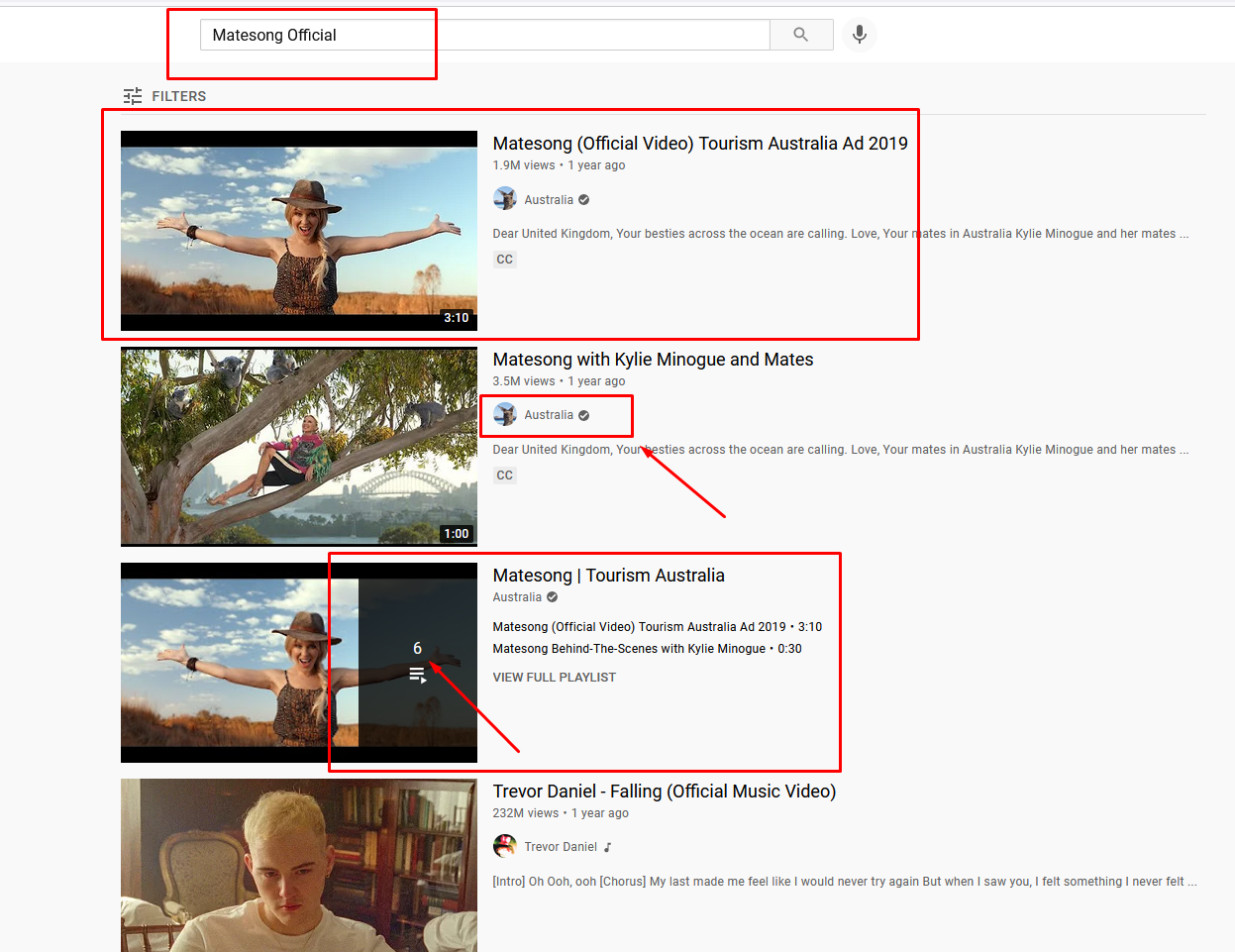Click Australia channel avatar under Kylie Minogue video
The width and height of the screenshot is (1235, 952).
(x=505, y=415)
